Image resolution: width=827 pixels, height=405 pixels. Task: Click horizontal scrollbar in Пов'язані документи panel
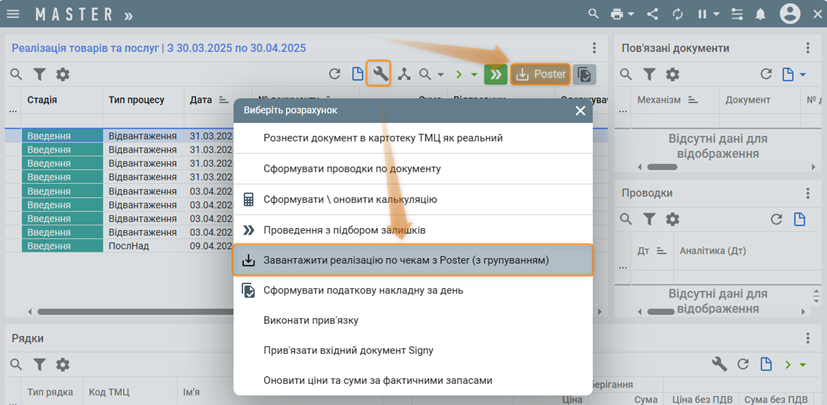(x=661, y=167)
